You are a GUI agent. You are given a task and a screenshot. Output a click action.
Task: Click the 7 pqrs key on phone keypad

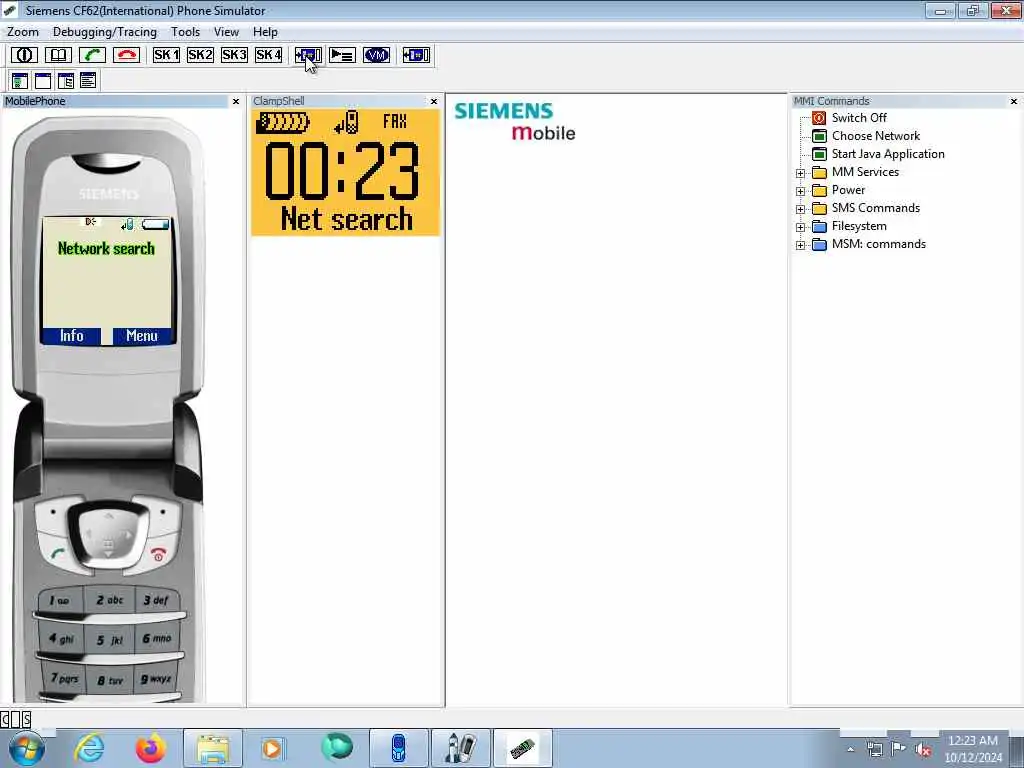tap(64, 679)
